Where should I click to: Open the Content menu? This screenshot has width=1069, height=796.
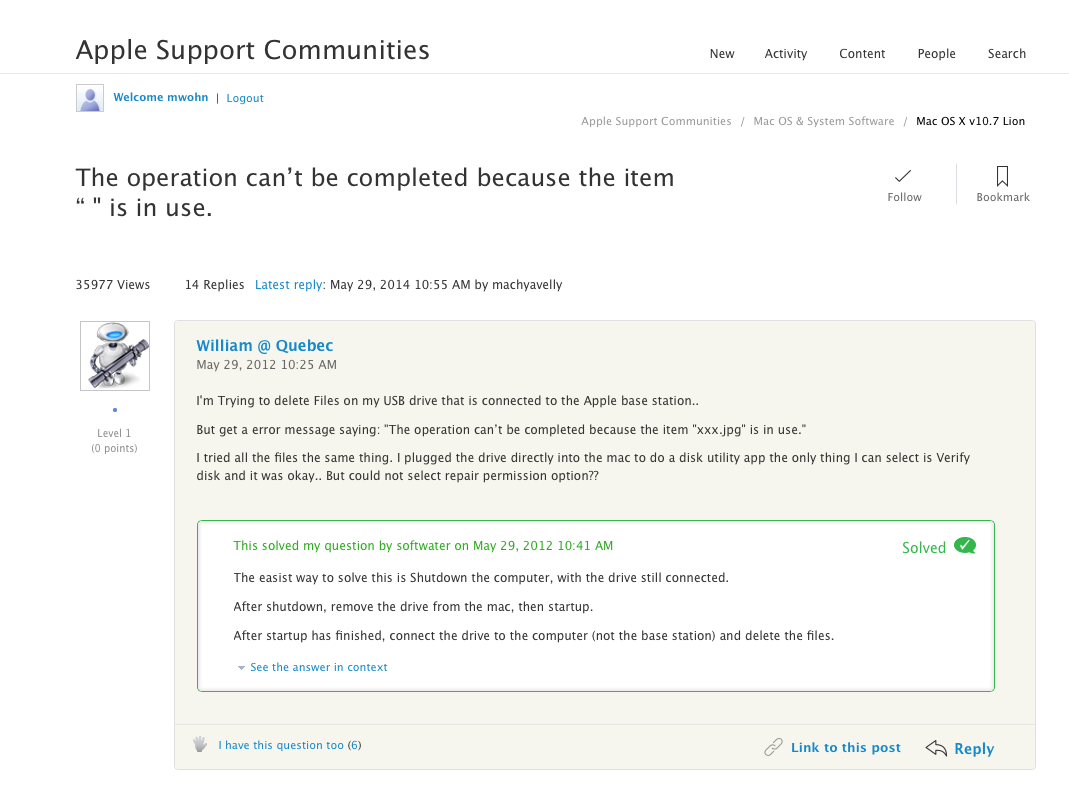tap(862, 54)
